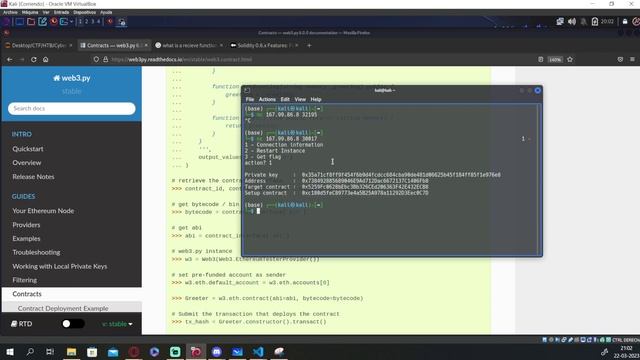
Task: Open File menu in terminal window
Action: click(x=250, y=99)
